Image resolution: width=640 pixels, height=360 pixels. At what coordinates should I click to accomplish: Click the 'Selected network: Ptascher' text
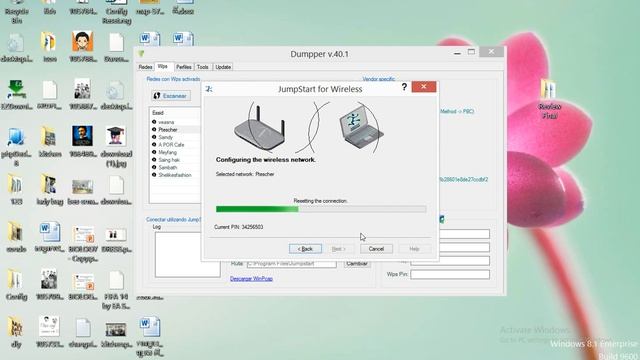(x=245, y=174)
